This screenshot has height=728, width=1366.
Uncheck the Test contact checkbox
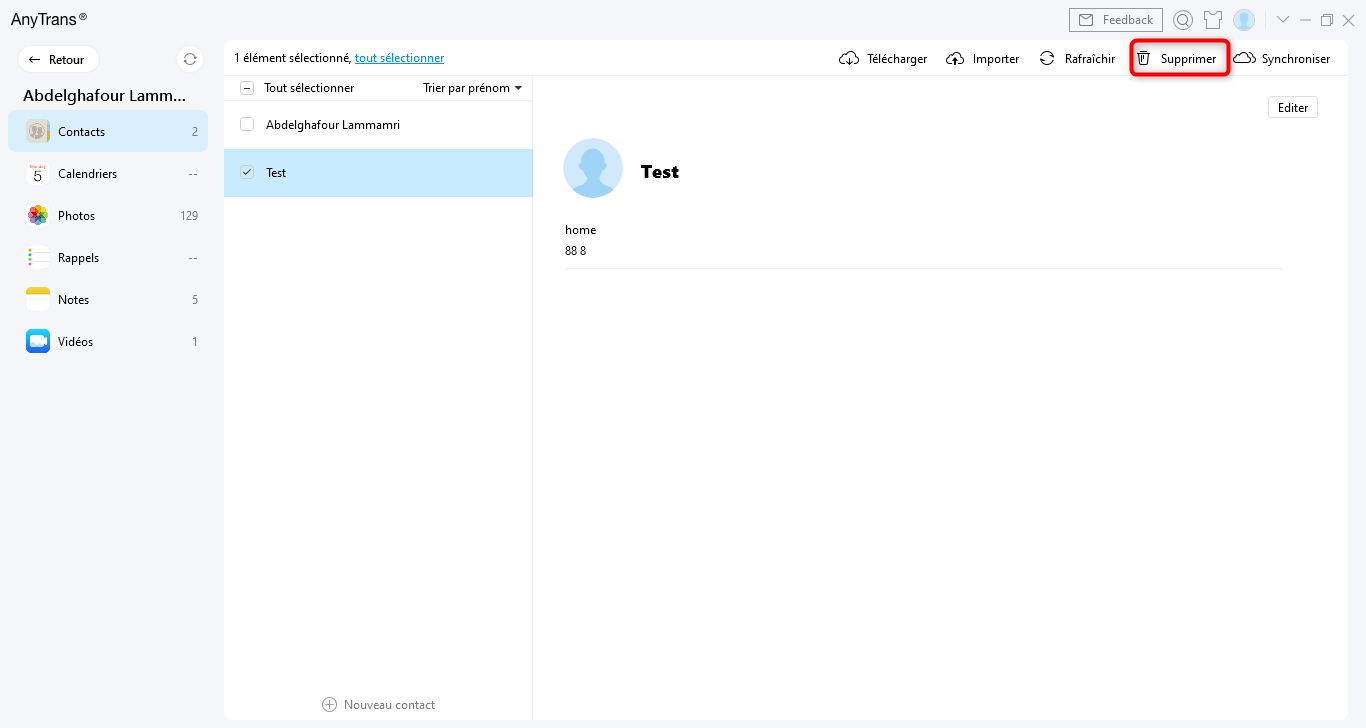[x=247, y=173]
